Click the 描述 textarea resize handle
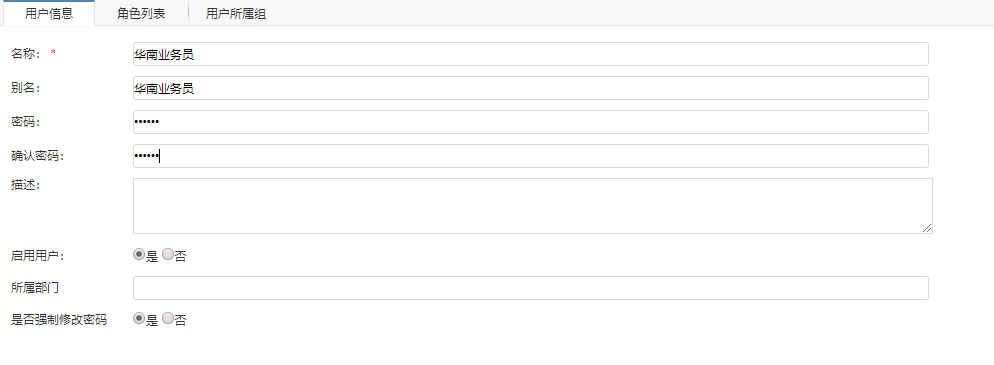Screen dimensions: 994x365 click(927, 228)
